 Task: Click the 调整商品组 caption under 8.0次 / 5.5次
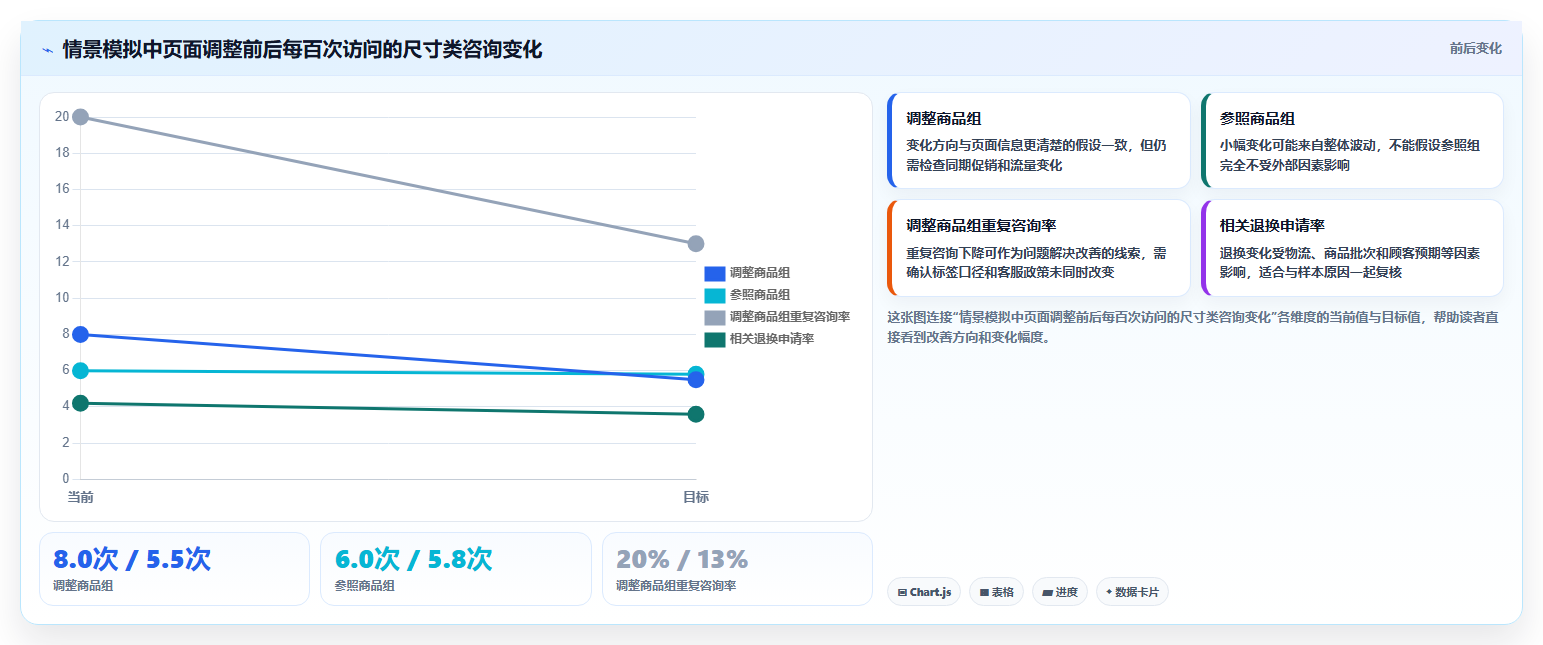pyautogui.click(x=83, y=586)
